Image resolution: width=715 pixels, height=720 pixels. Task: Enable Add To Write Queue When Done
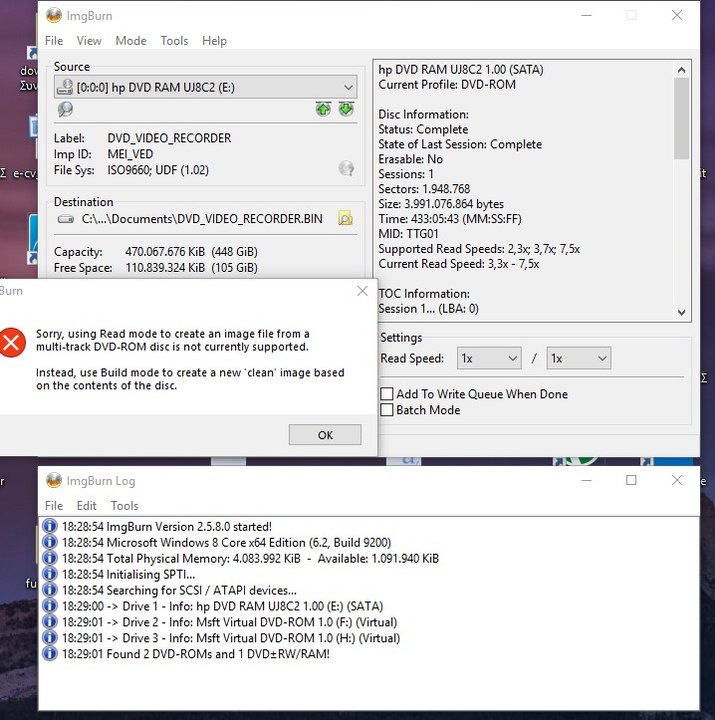coord(387,394)
